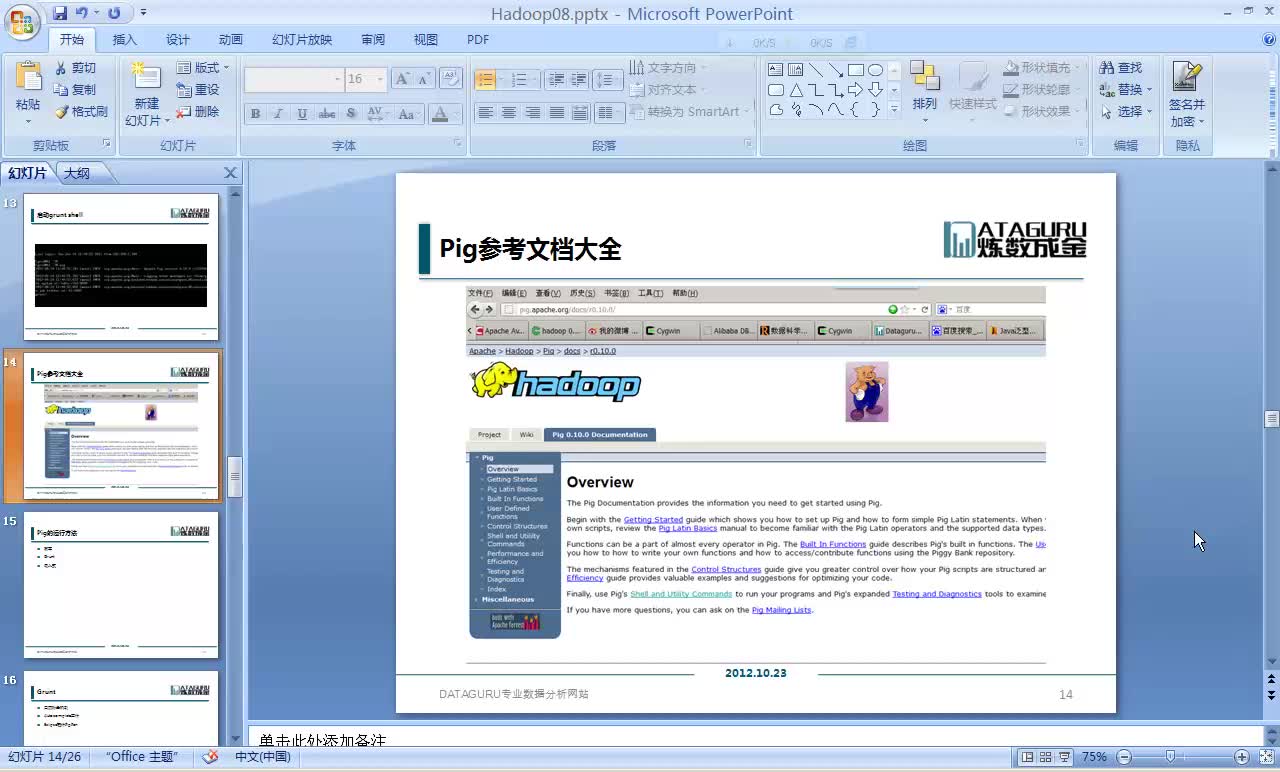Open the 幻灯片放映 ribbon tab

[302, 40]
